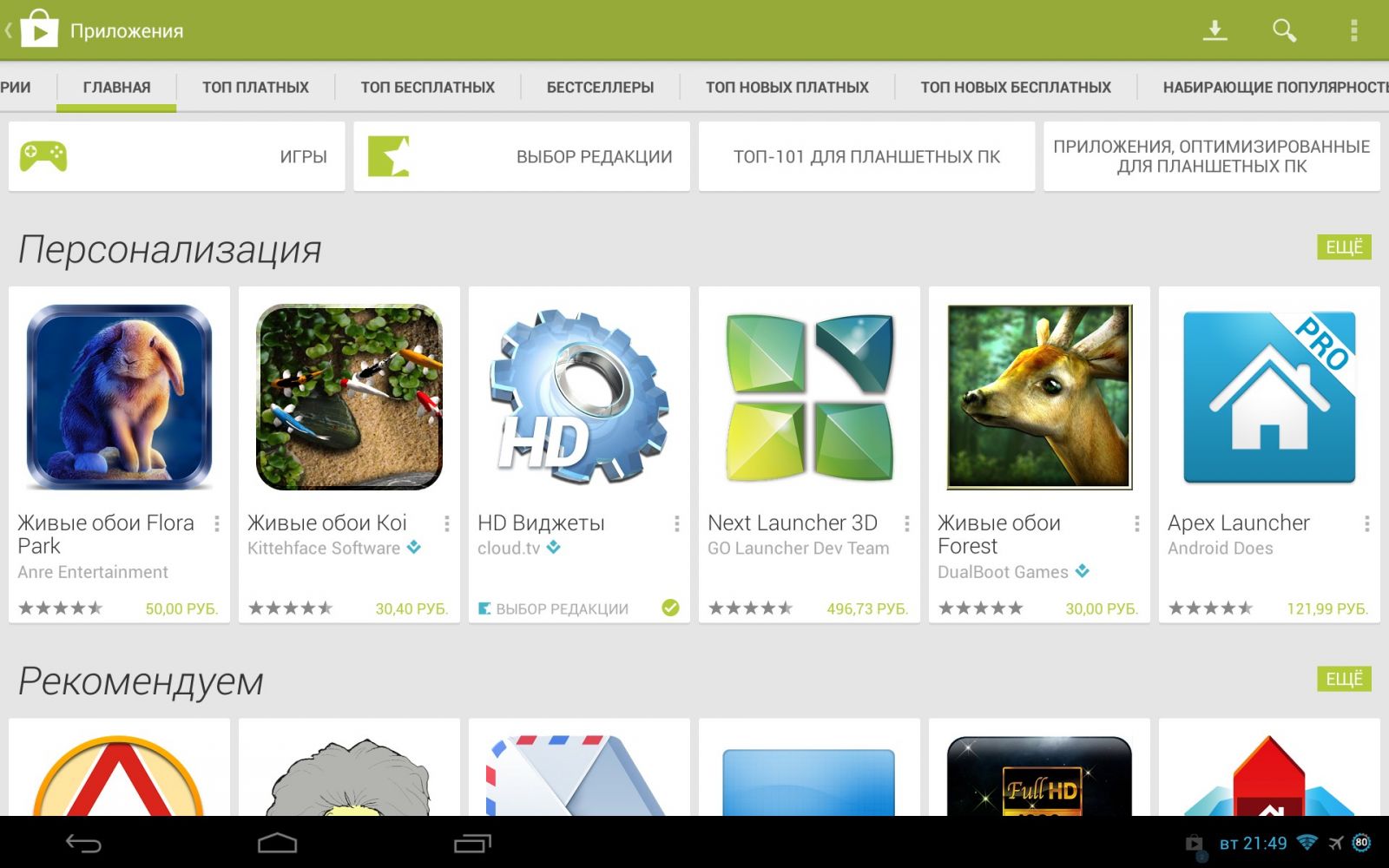Open the downloads arrow icon in header
Viewport: 1389px width, 868px height.
coord(1215,30)
